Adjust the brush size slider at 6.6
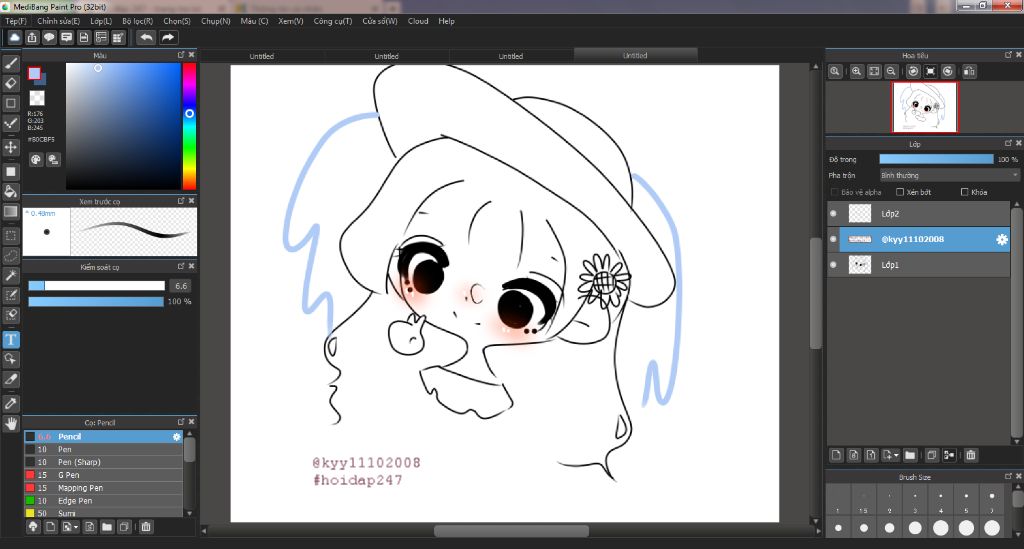The image size is (1024, 549). coord(97,286)
